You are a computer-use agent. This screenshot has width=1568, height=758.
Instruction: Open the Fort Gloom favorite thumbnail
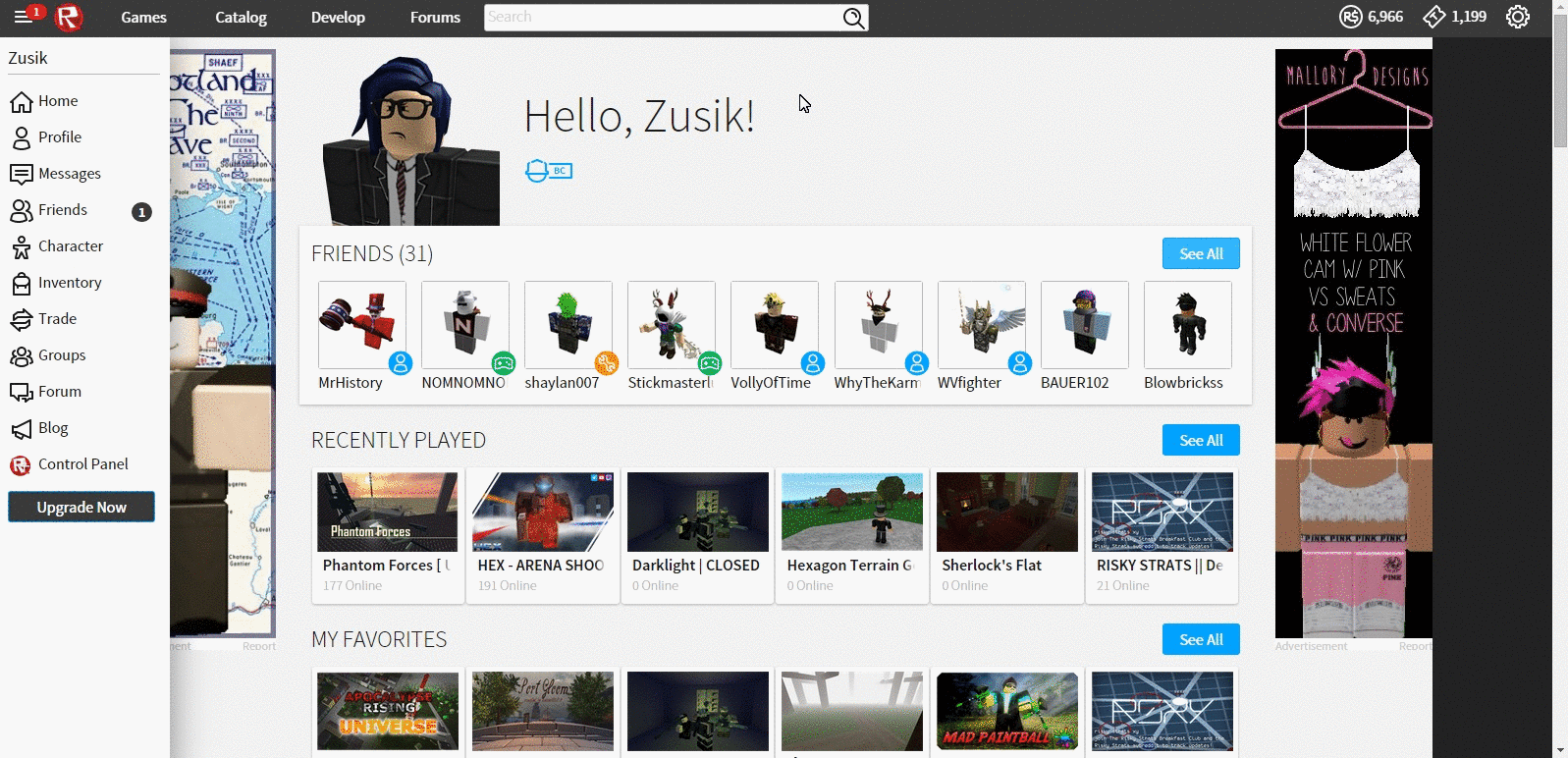[x=543, y=711]
